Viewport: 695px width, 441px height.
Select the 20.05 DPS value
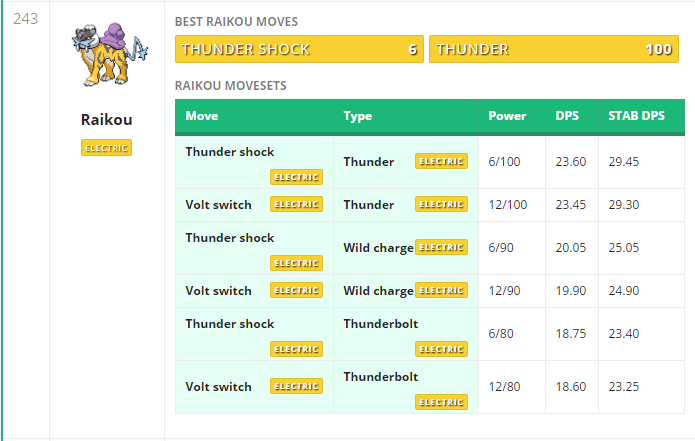570,248
